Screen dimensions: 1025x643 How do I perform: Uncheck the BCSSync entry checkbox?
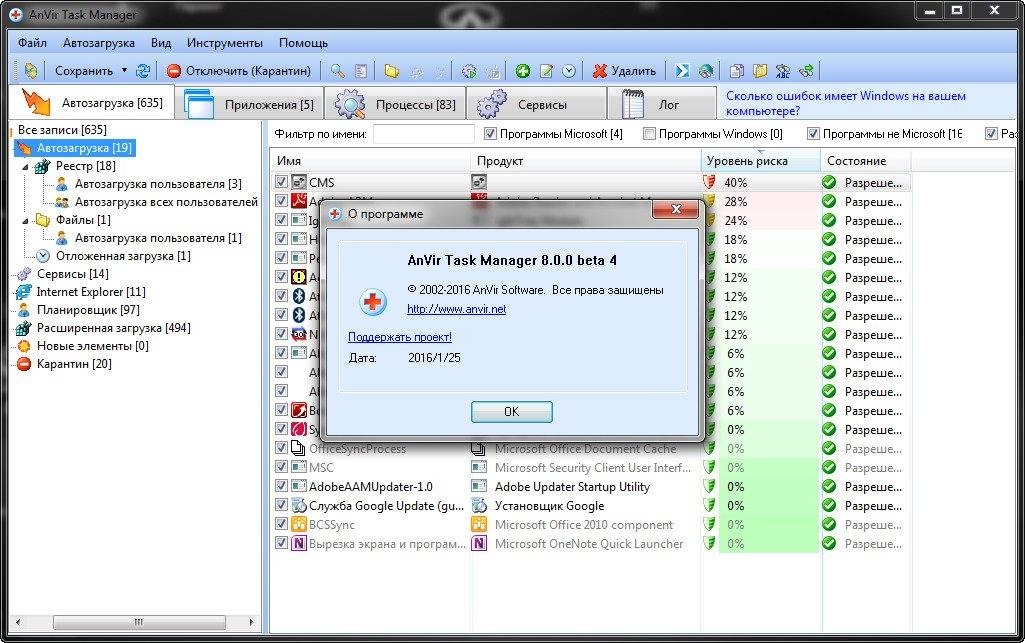281,524
